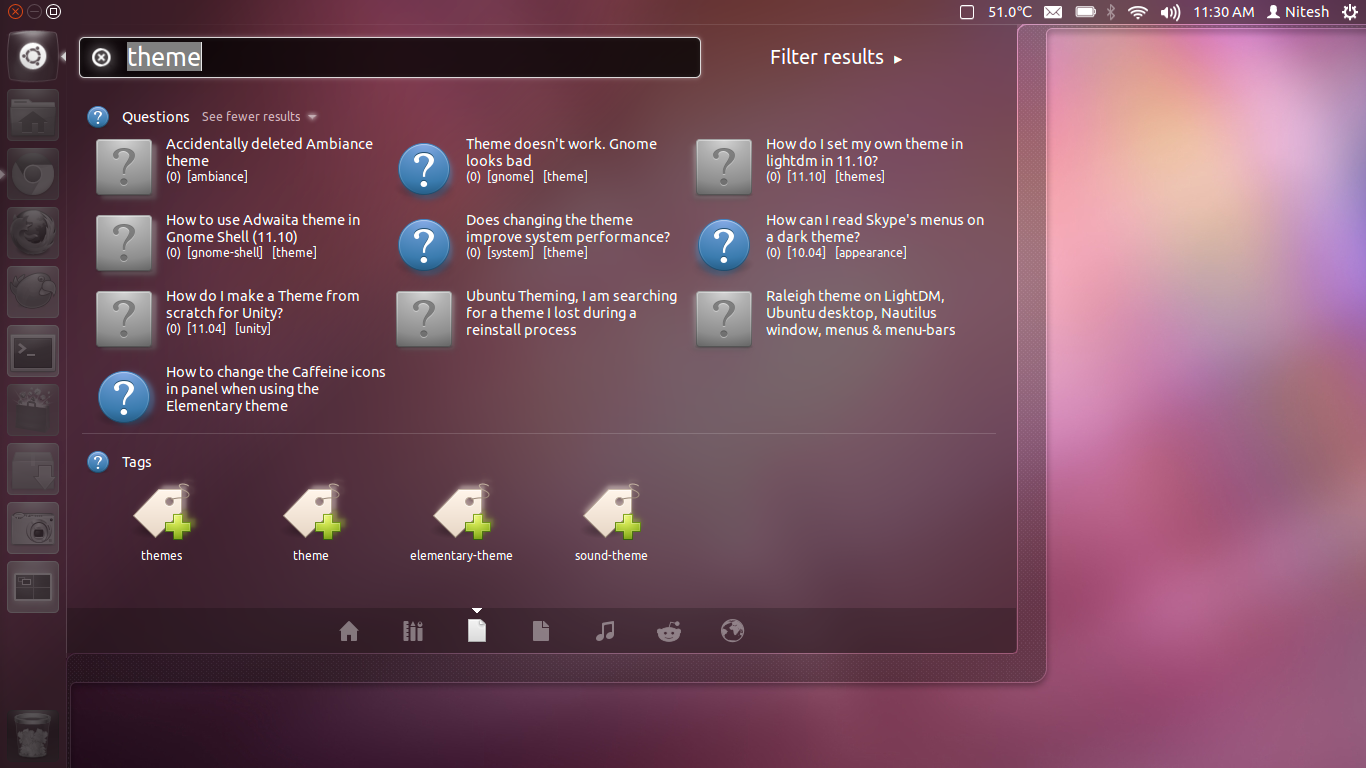
Task: Click icon beside 'Raleigh theme on LightDM'
Action: point(724,319)
